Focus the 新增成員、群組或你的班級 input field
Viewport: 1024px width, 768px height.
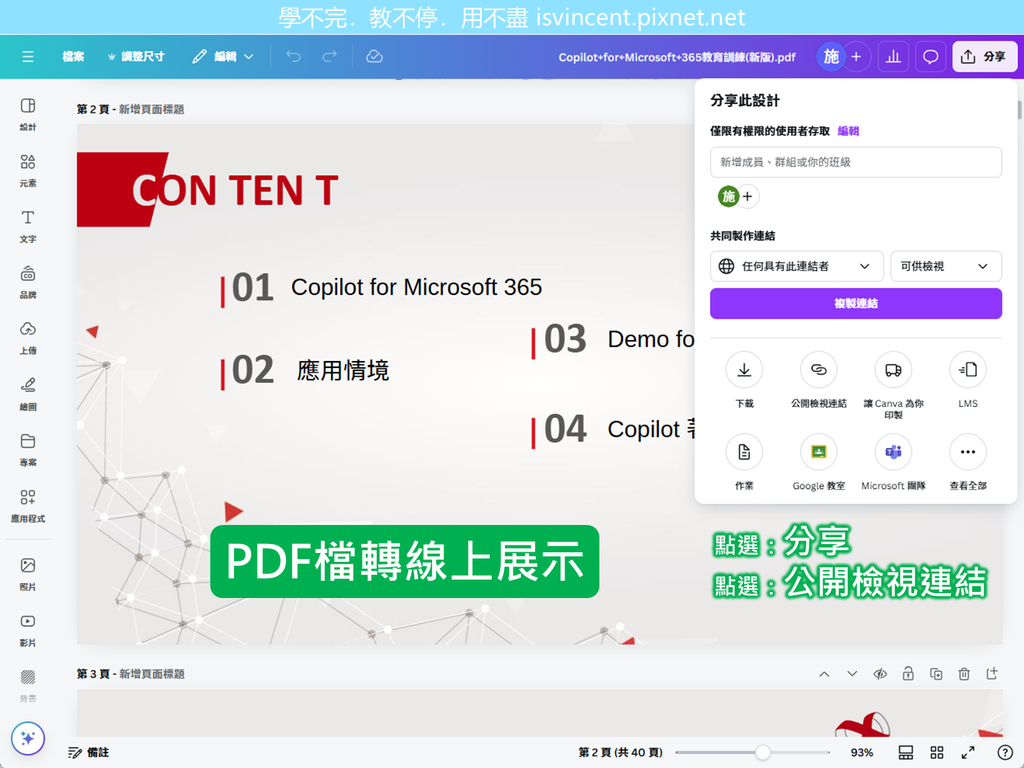pos(856,162)
